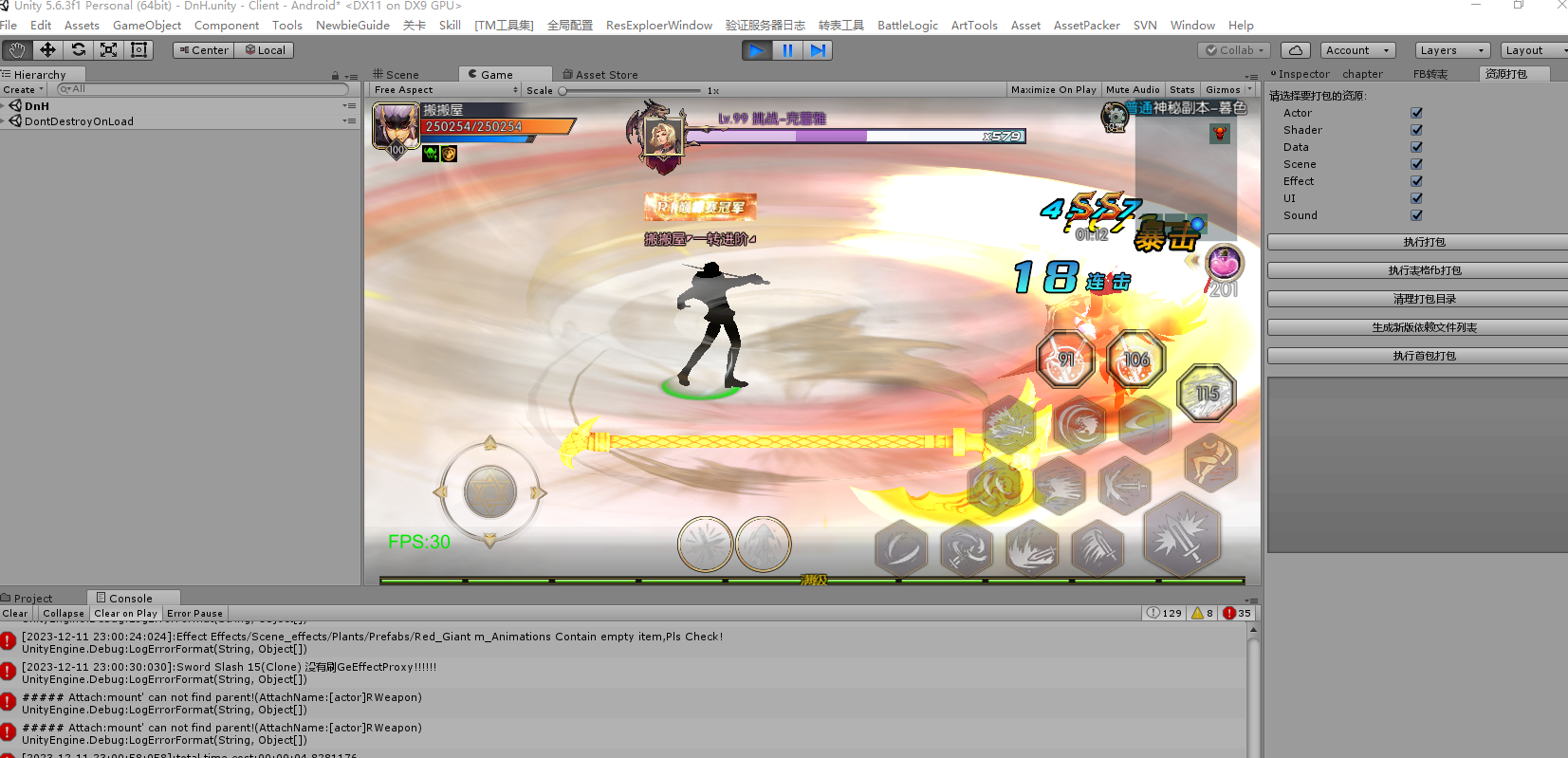Uncheck the Actor checkbox

1416,113
